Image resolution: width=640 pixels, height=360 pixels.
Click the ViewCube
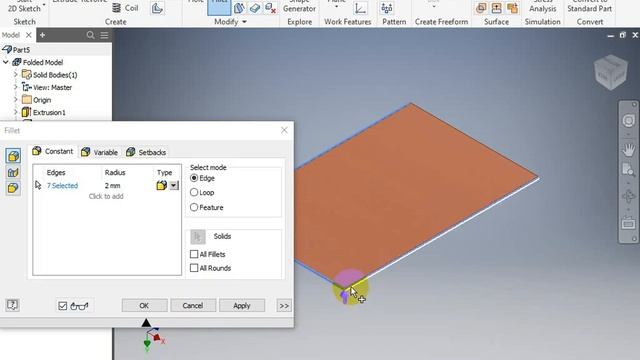[611, 73]
